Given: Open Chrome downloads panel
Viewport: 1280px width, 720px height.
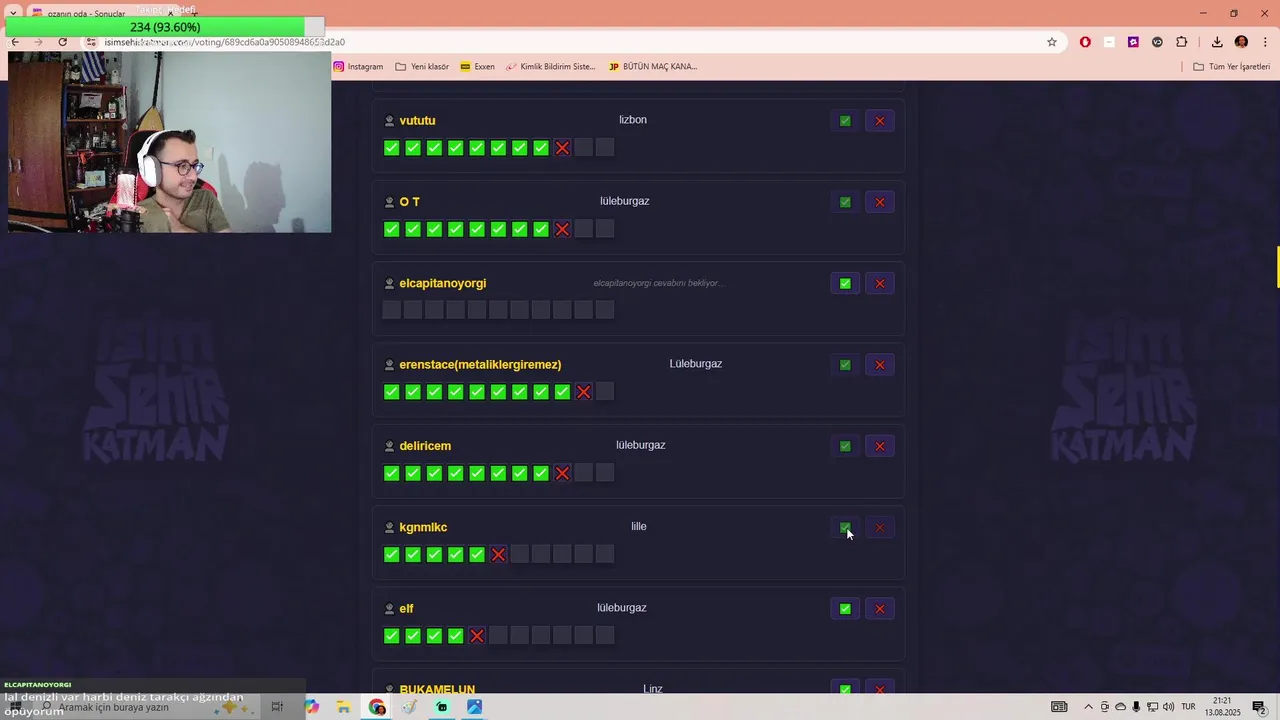Looking at the screenshot, I should [1217, 42].
